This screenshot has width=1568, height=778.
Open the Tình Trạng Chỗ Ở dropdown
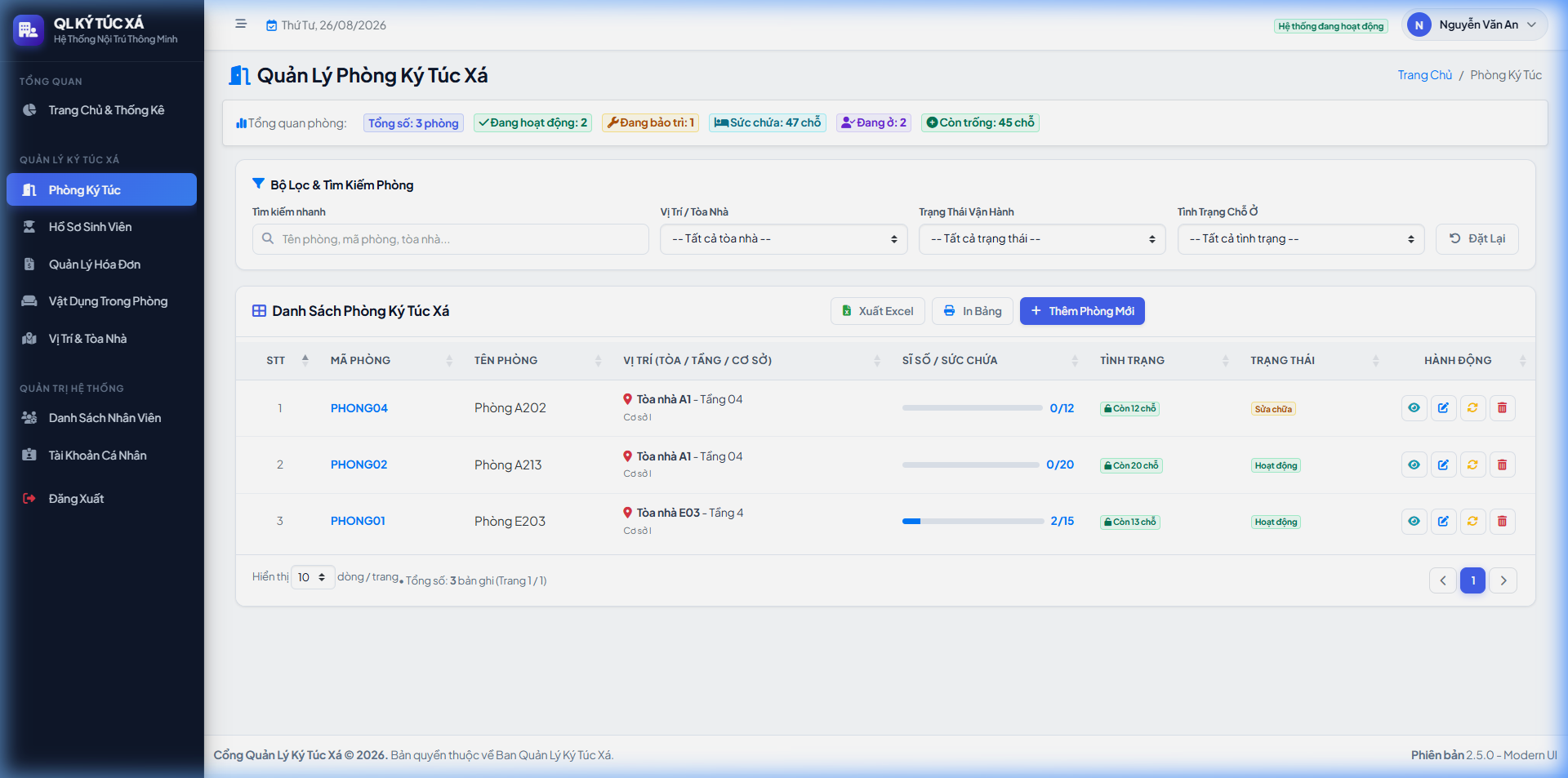tap(1301, 239)
